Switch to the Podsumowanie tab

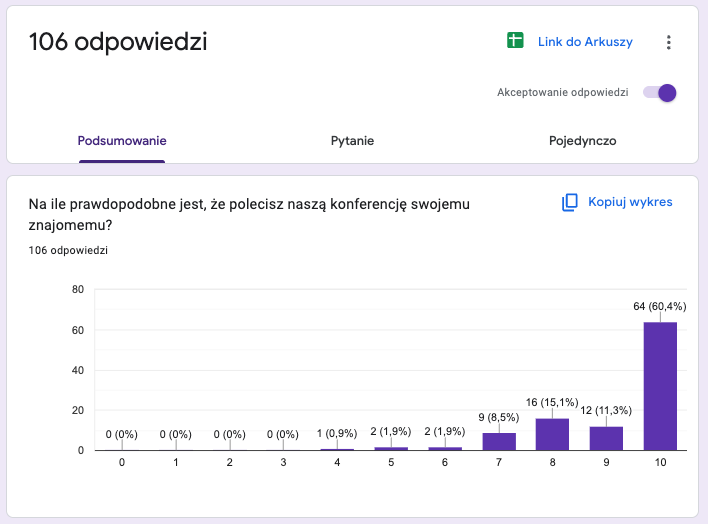[x=122, y=141]
